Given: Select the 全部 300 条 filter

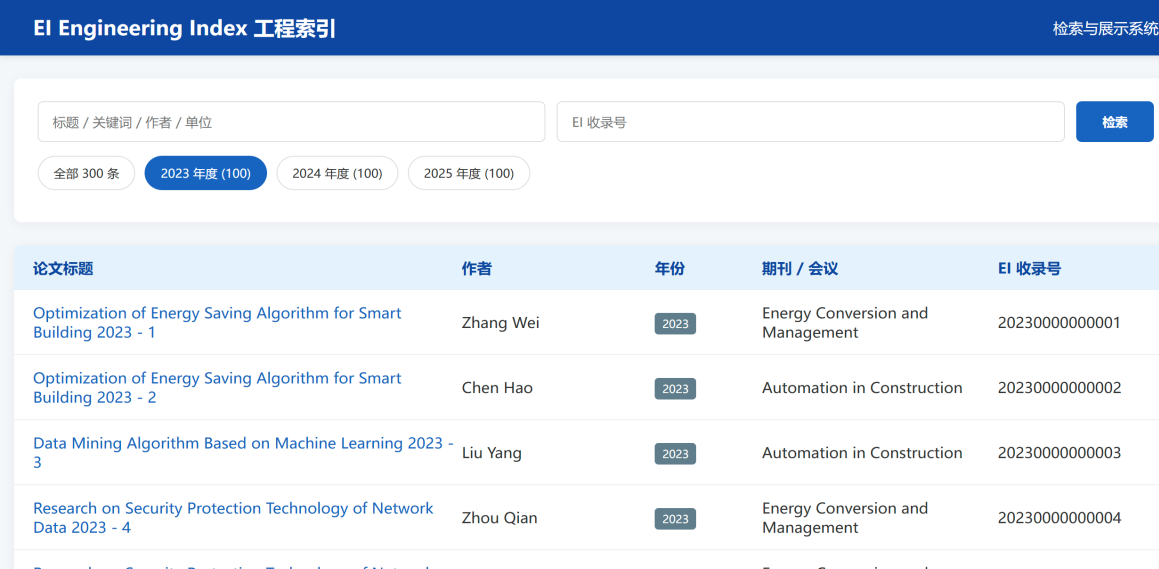Looking at the screenshot, I should tap(86, 173).
